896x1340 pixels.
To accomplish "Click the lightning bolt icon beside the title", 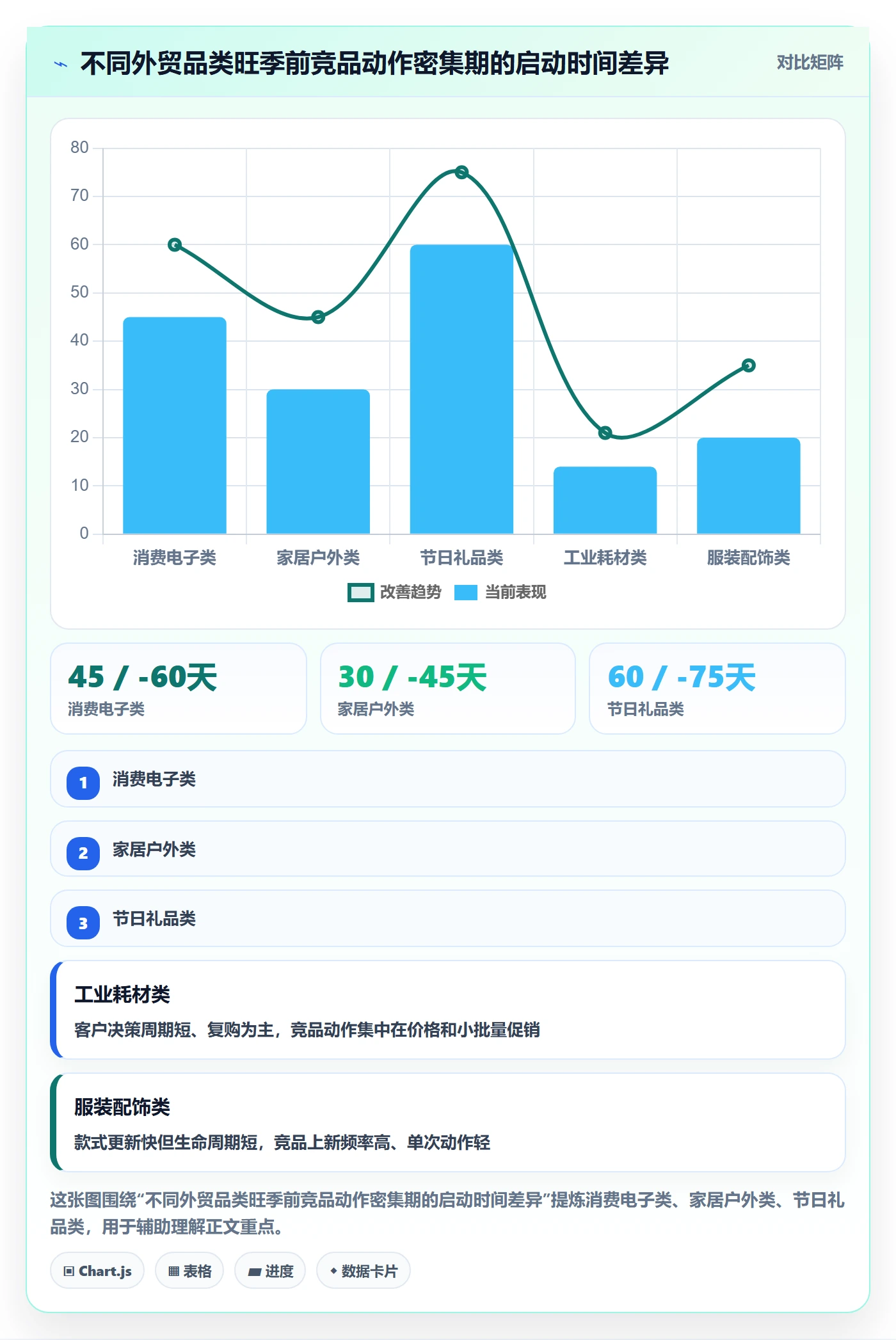I will [61, 64].
